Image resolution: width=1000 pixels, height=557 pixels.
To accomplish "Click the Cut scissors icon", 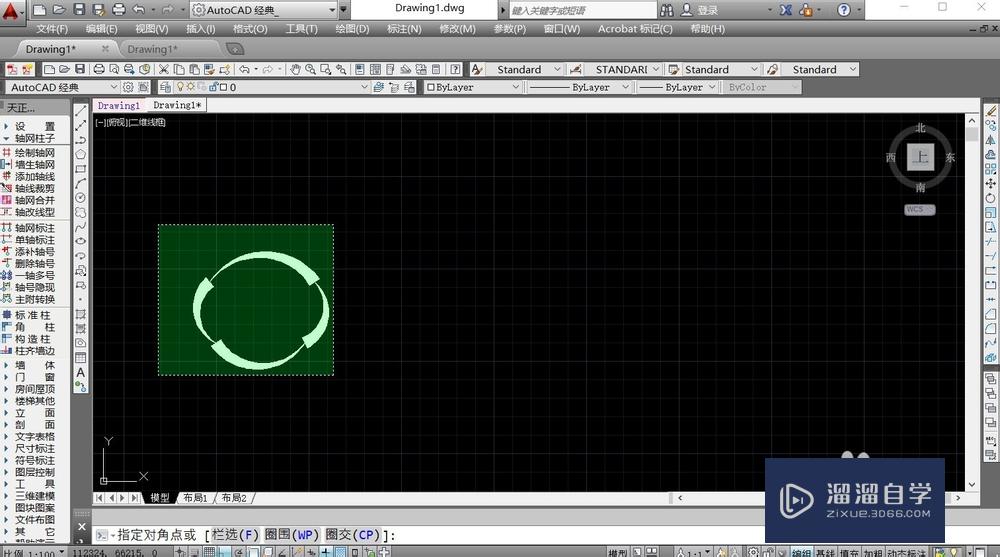I will (x=163, y=69).
